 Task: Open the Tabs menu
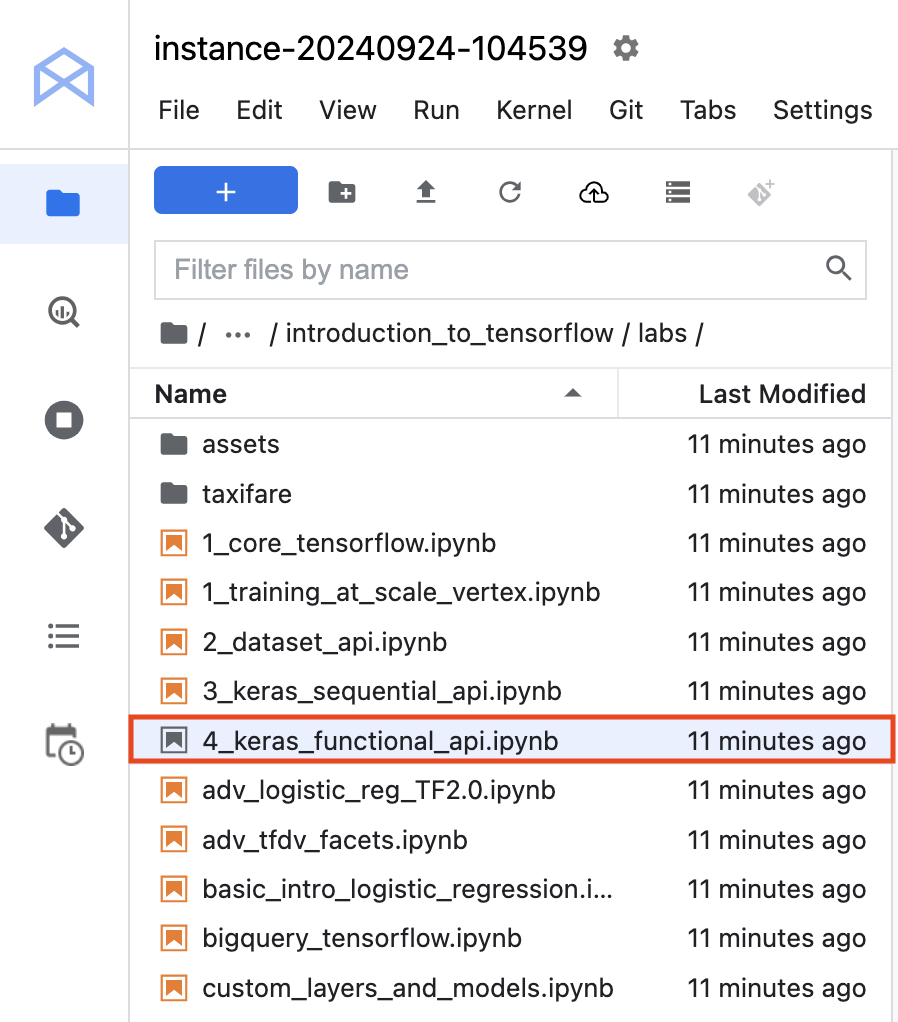(708, 110)
